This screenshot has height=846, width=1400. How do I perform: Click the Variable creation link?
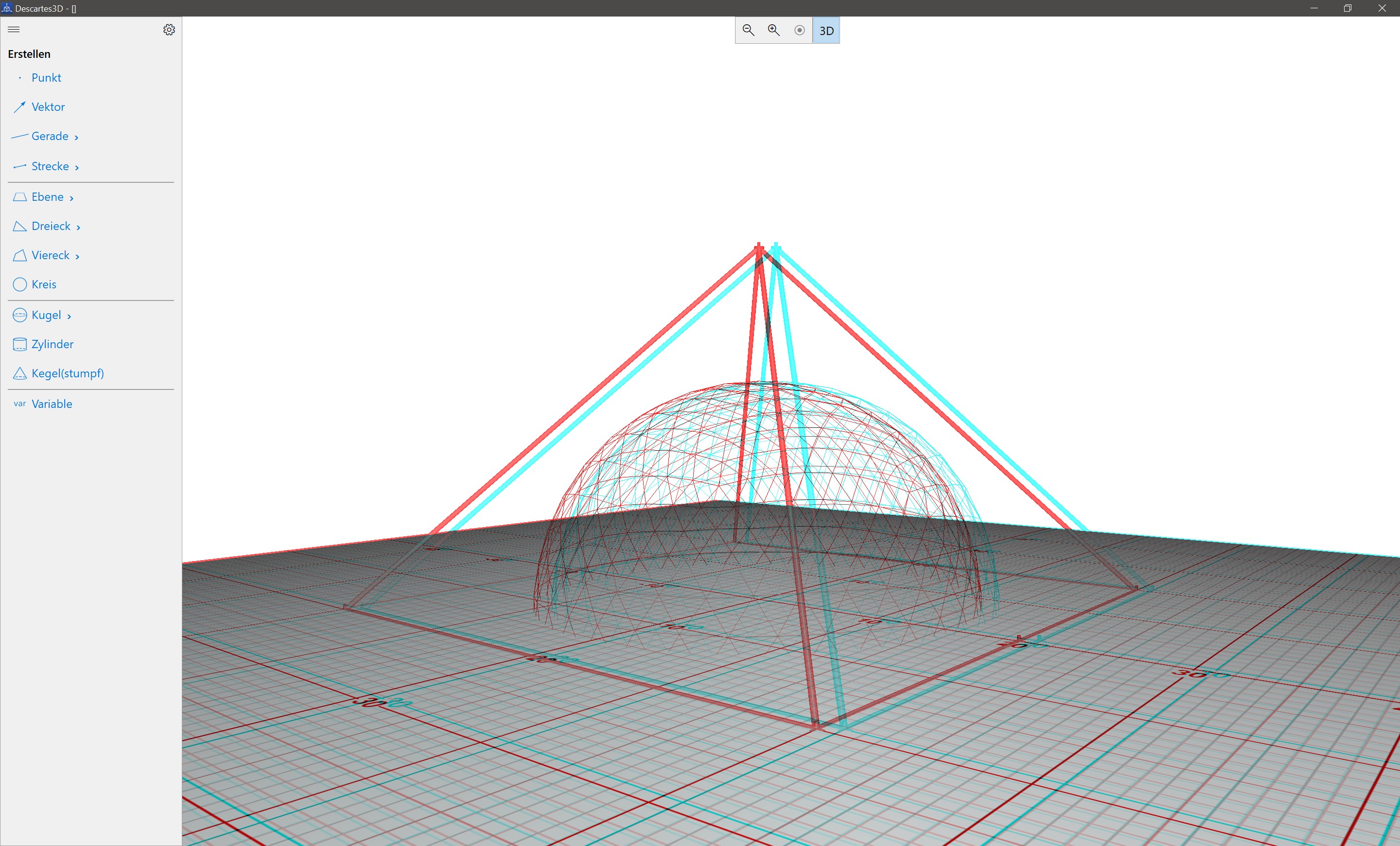pyautogui.click(x=52, y=404)
